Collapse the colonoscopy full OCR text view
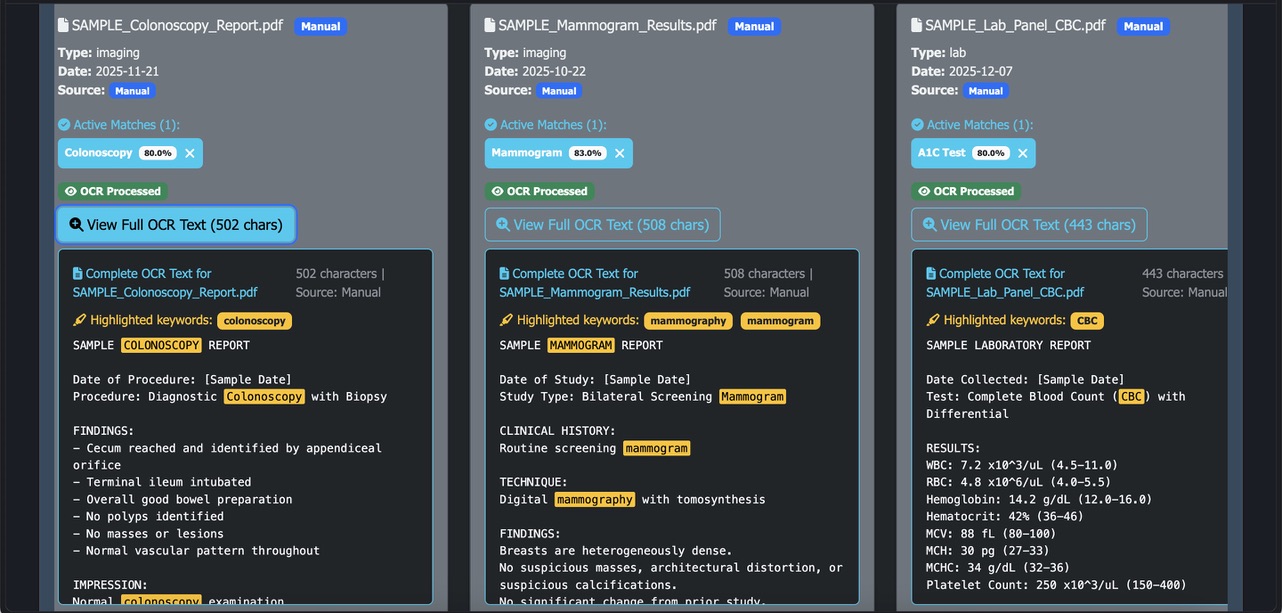The width and height of the screenshot is (1282, 613). [176, 224]
